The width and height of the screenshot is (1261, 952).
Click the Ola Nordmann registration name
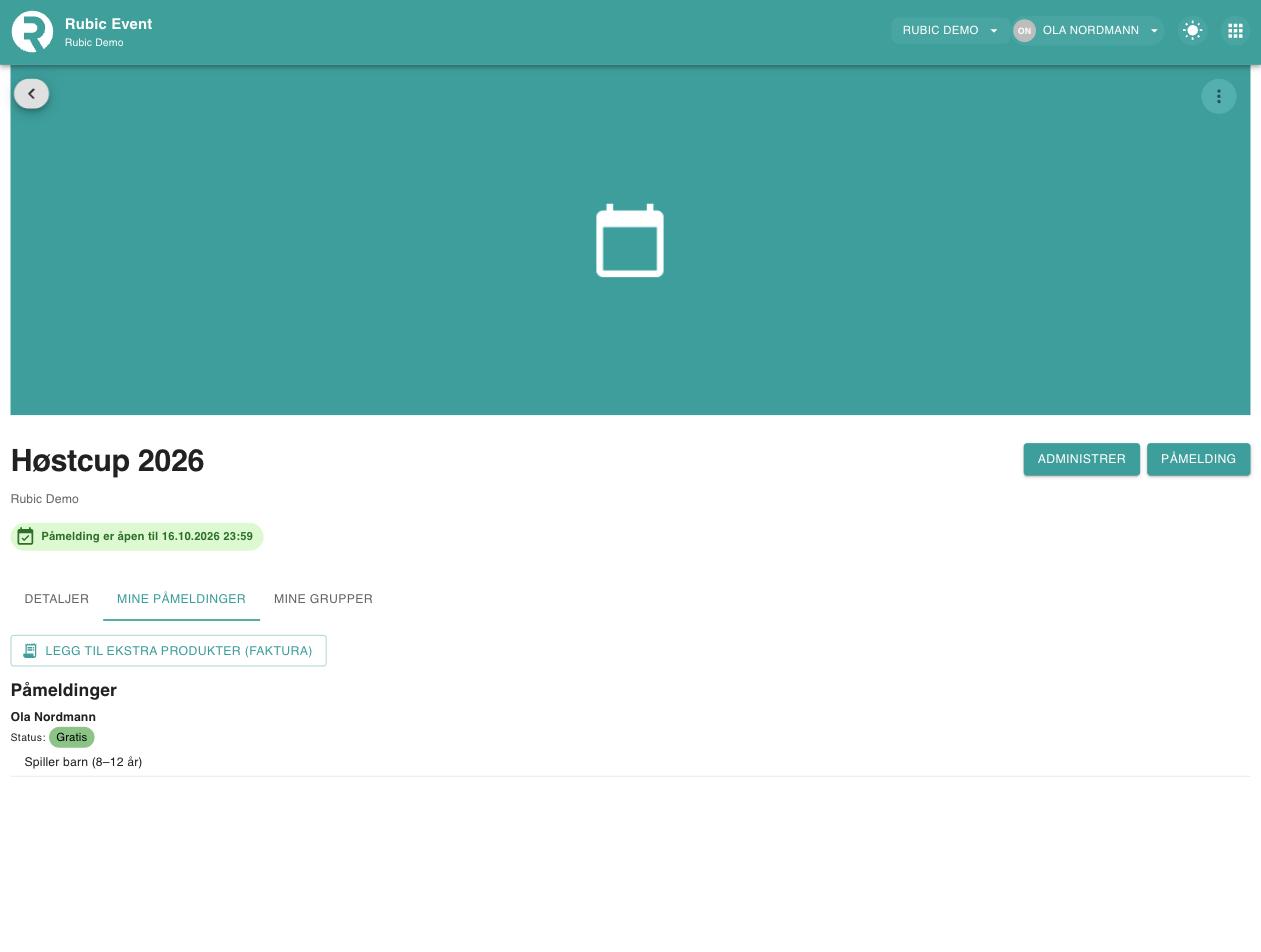coord(53,717)
